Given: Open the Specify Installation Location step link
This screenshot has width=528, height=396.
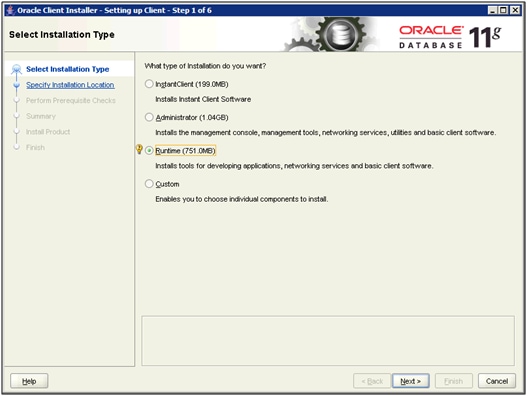Looking at the screenshot, I should click(x=70, y=85).
